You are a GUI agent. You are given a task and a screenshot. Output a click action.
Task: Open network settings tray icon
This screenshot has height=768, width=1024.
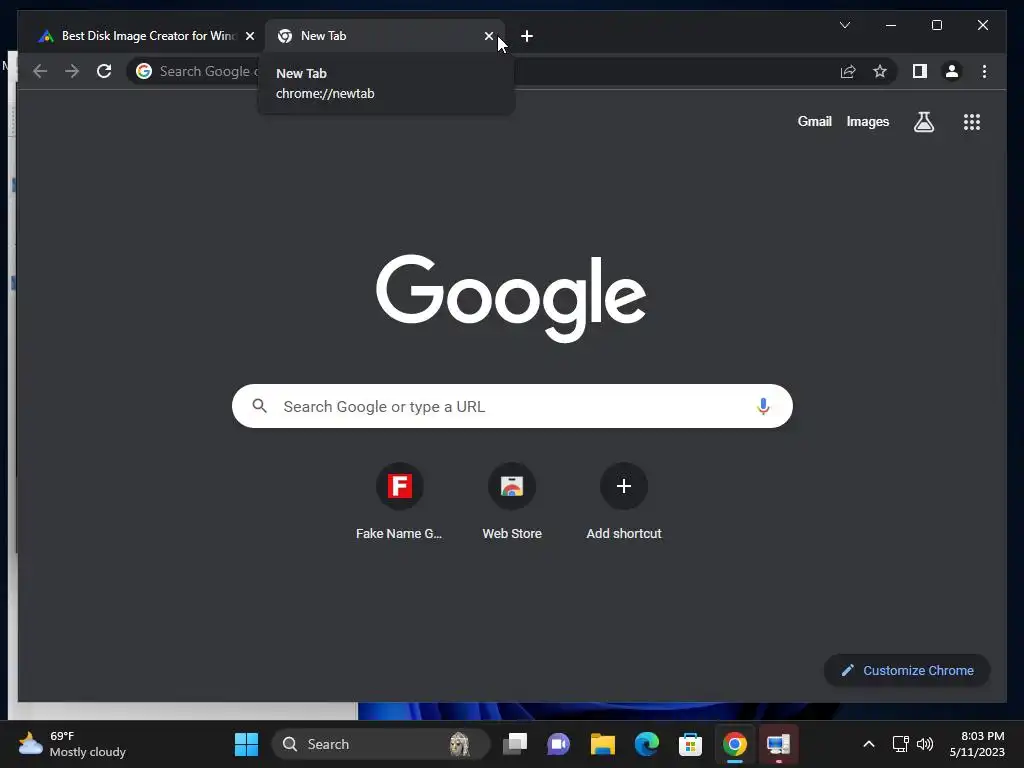tap(901, 744)
